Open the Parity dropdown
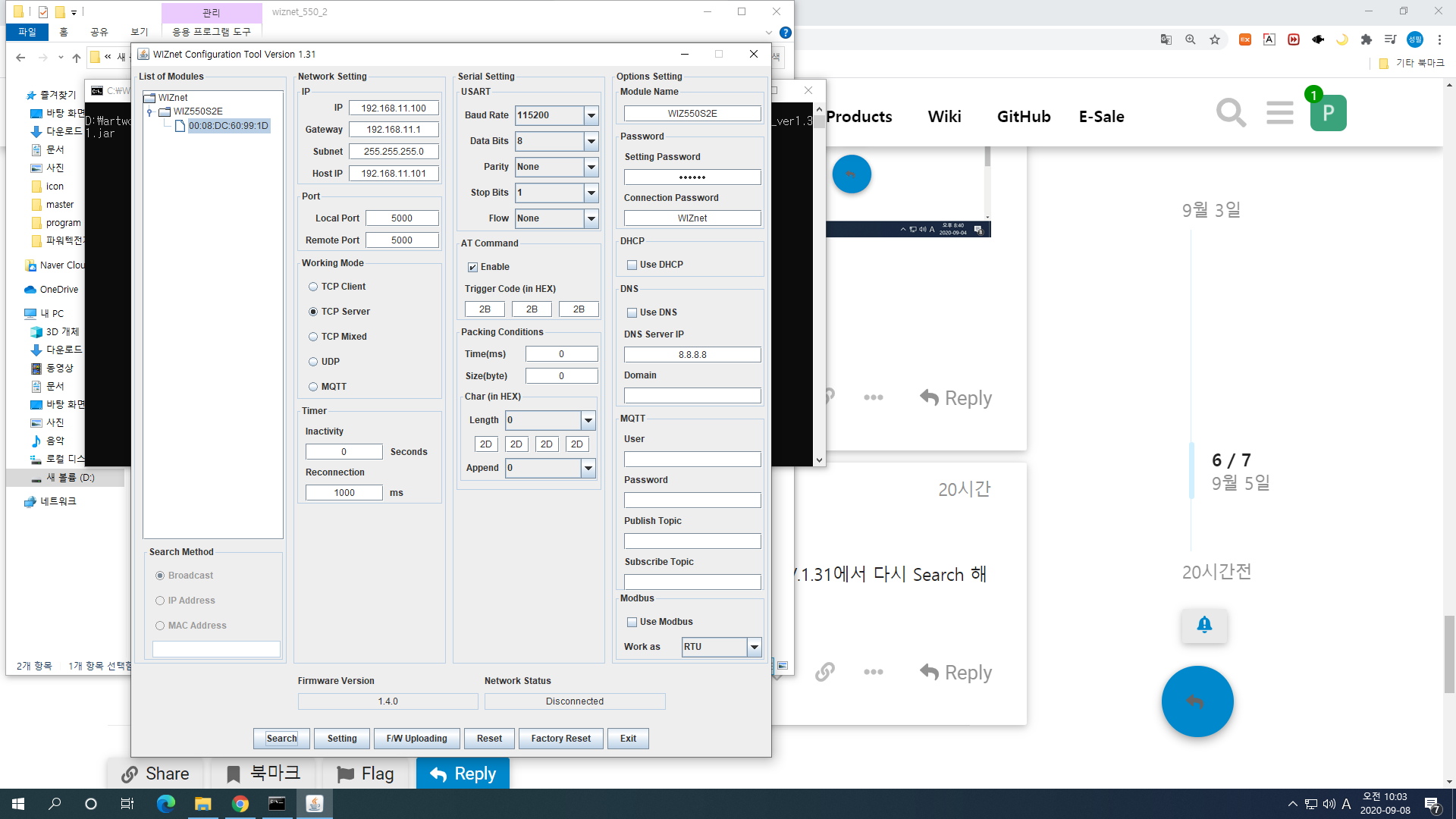The image size is (1456, 819). point(591,167)
